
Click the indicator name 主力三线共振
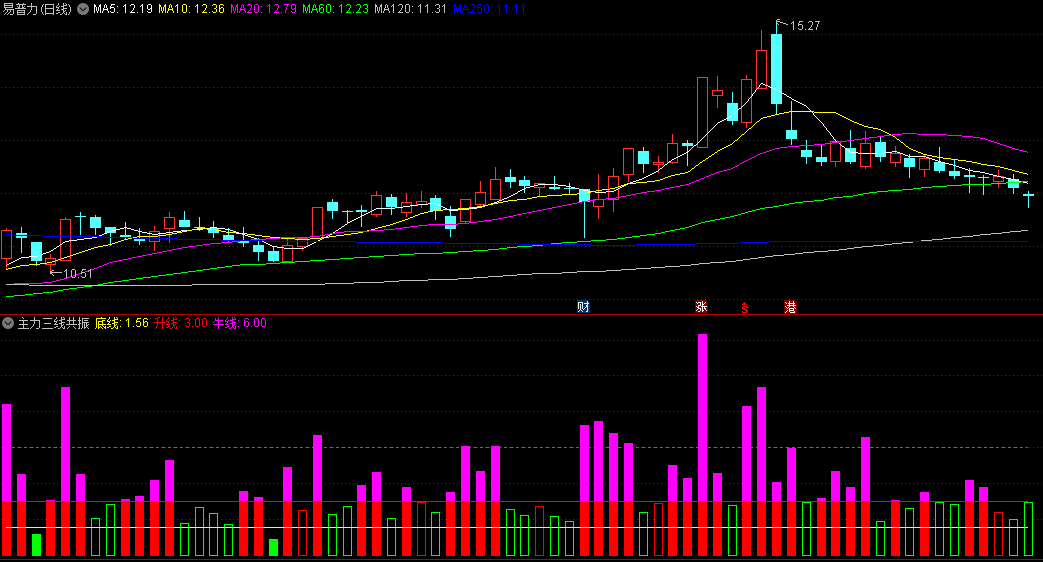click(x=53, y=323)
